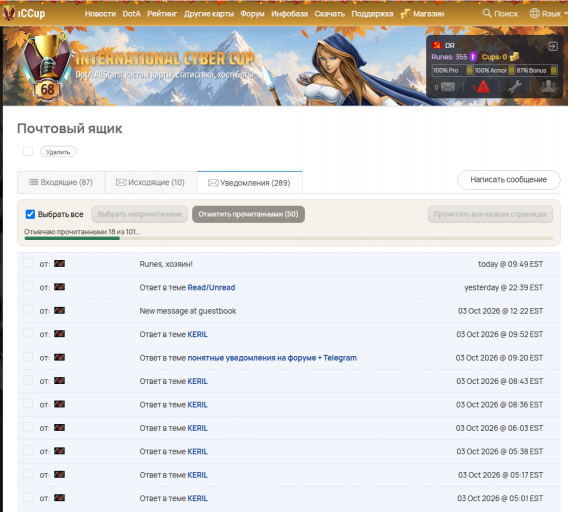
Task: Expand the Язык language dropdown
Action: (x=548, y=14)
